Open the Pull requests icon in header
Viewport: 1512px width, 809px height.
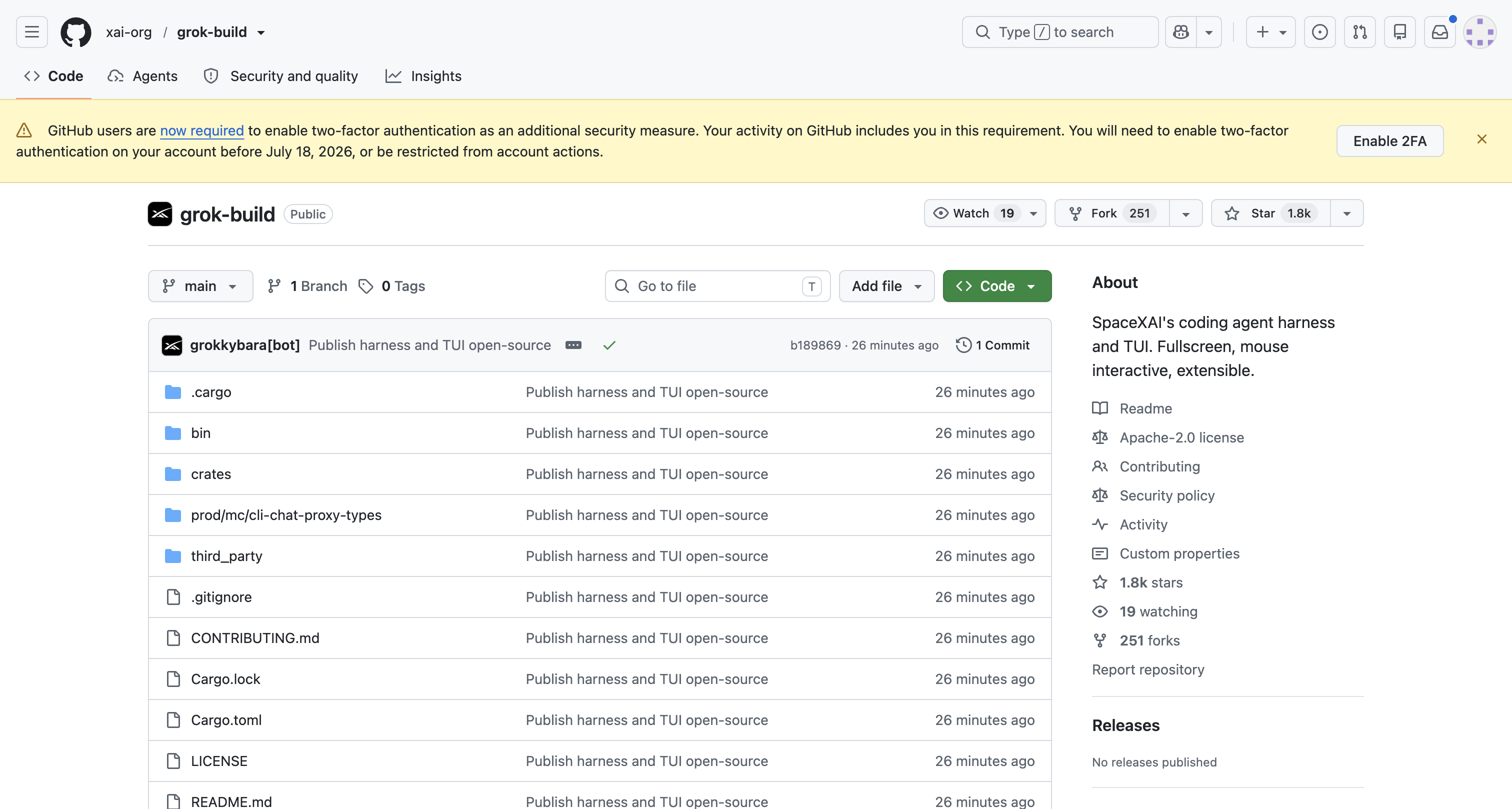(x=1359, y=31)
